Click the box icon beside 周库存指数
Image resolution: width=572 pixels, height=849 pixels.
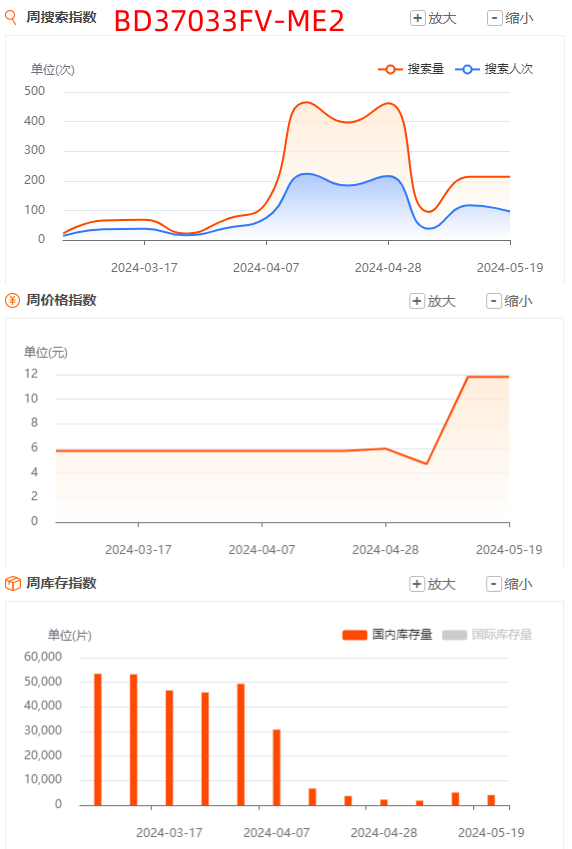12,584
